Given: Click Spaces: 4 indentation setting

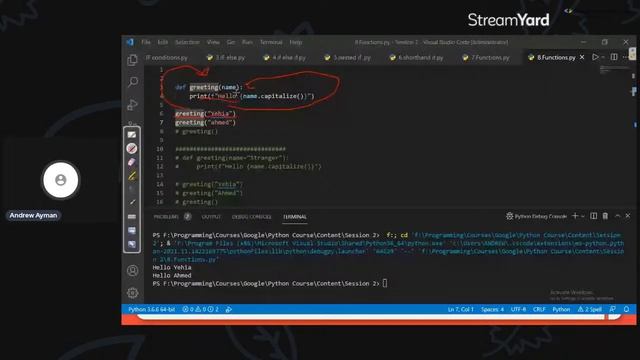Looking at the screenshot, I should point(492,309).
